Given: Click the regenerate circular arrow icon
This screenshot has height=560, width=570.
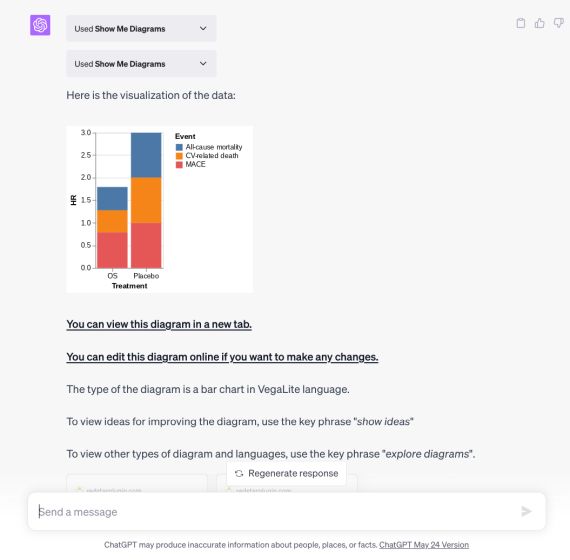Looking at the screenshot, I should tap(239, 473).
